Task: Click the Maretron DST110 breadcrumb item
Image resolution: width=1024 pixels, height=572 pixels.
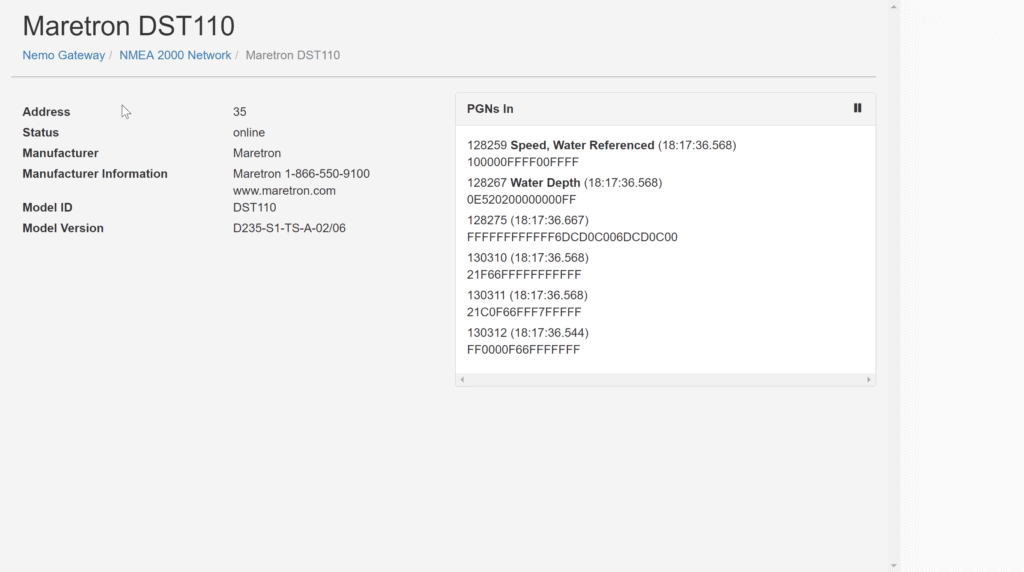Action: point(293,56)
